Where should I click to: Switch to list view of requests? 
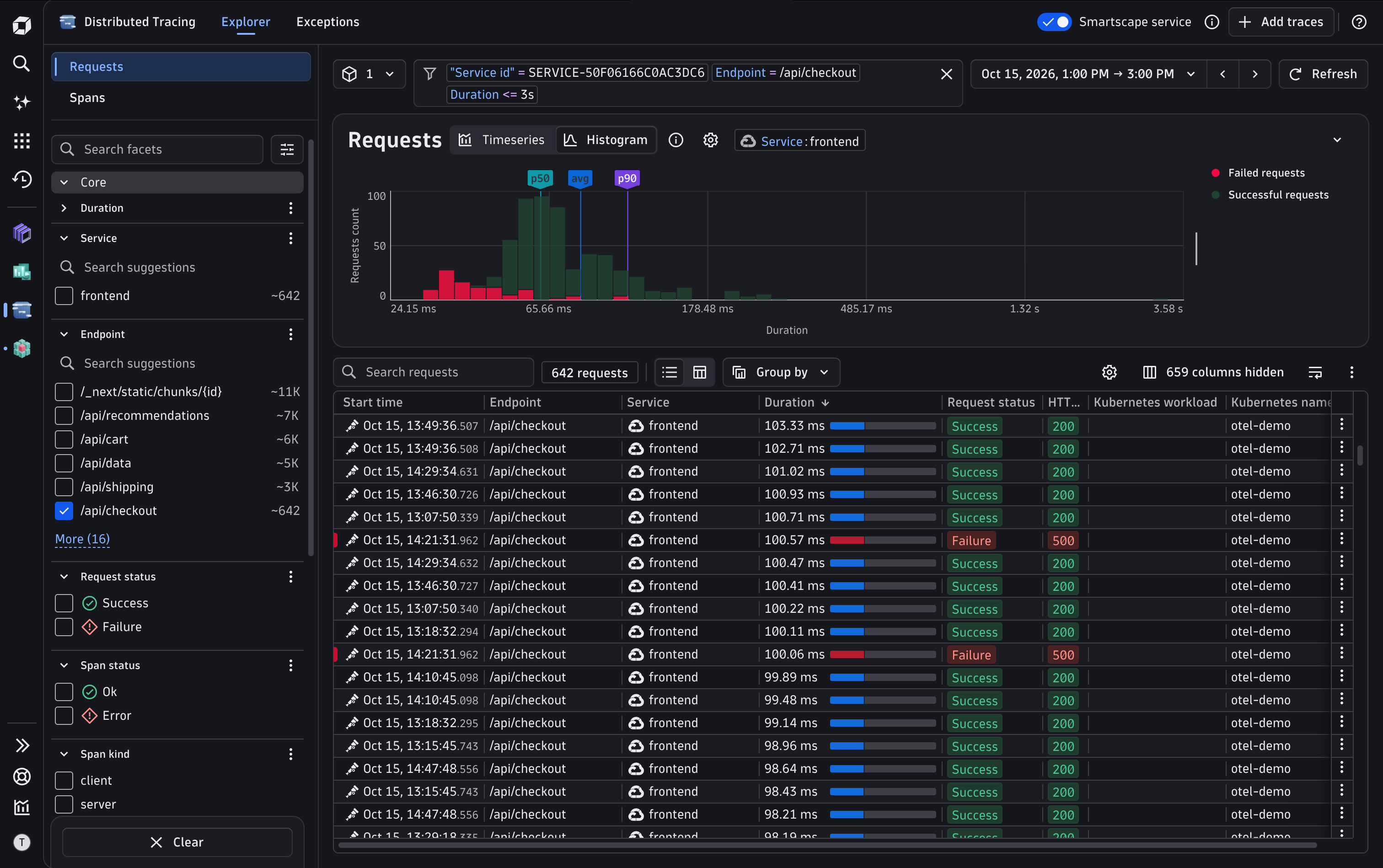point(670,372)
